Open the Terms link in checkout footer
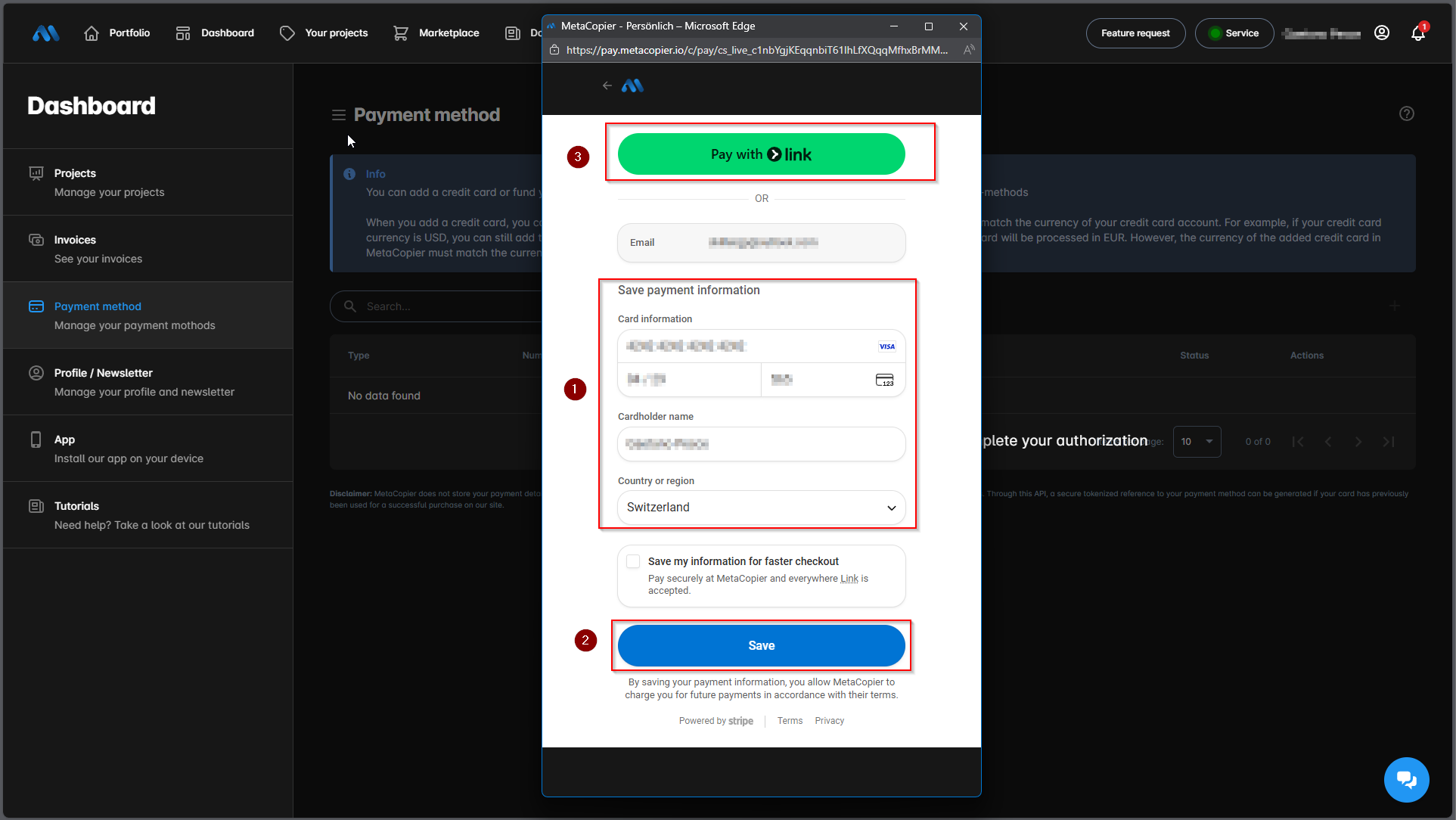Image resolution: width=1456 pixels, height=820 pixels. pyautogui.click(x=790, y=721)
